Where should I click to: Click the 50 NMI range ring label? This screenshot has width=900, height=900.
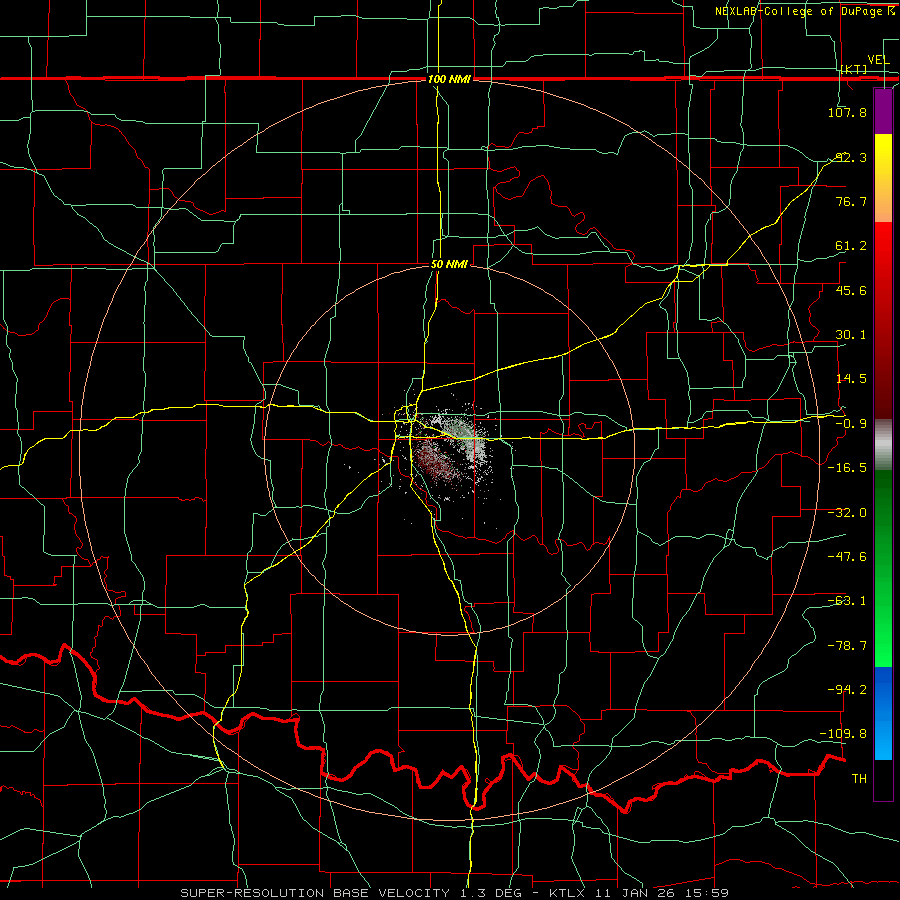(x=449, y=264)
